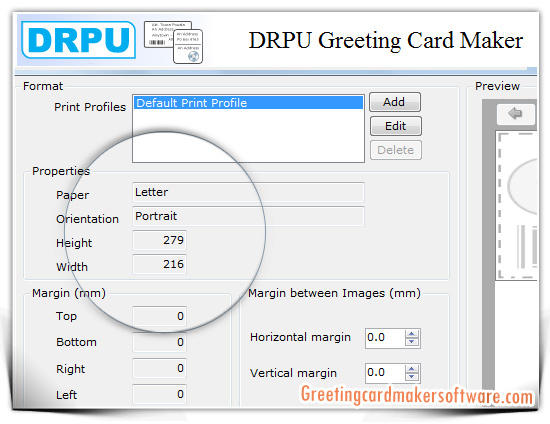Click the Height field showing 279
Image resolution: width=550 pixels, height=424 pixels.
point(160,240)
